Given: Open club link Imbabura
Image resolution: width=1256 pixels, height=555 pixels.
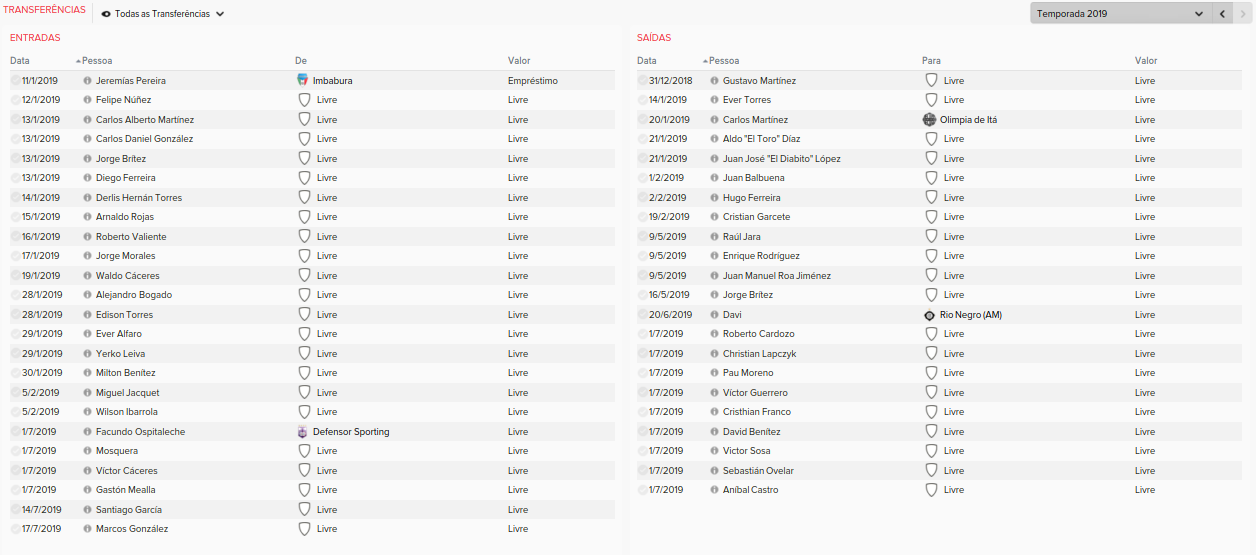Looking at the screenshot, I should 333,80.
